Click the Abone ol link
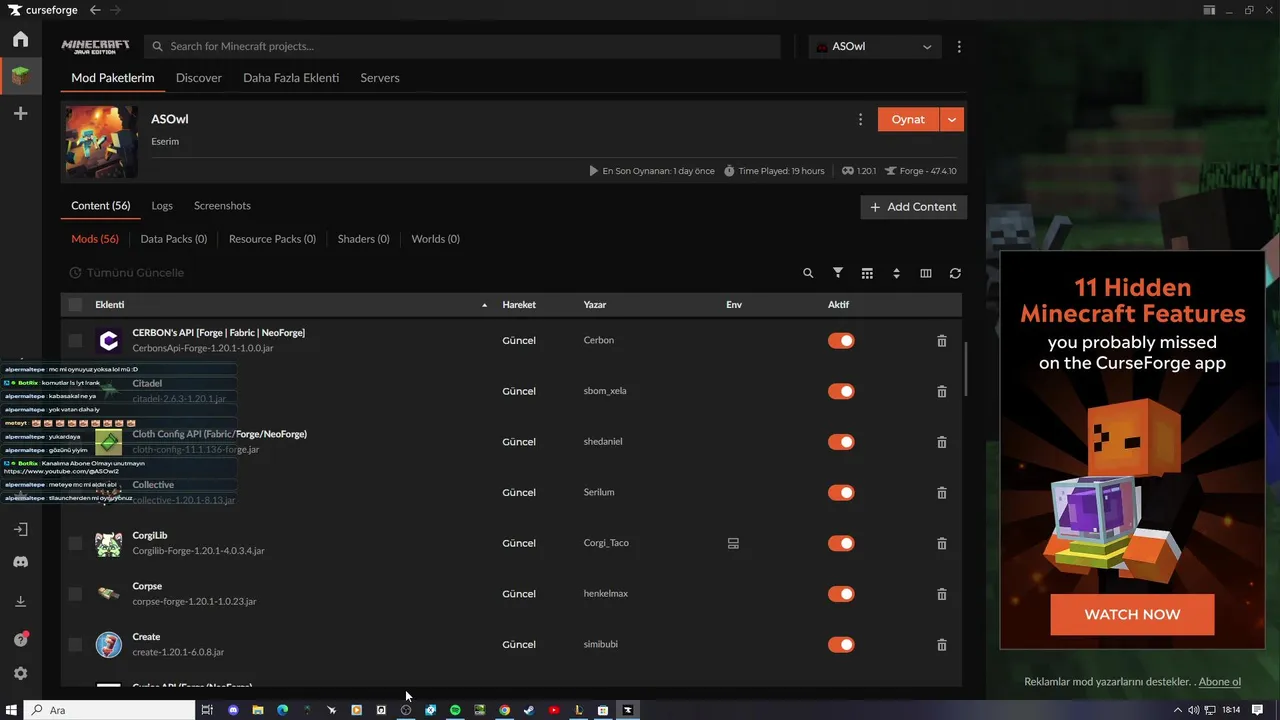The image size is (1280, 720). [x=1220, y=682]
